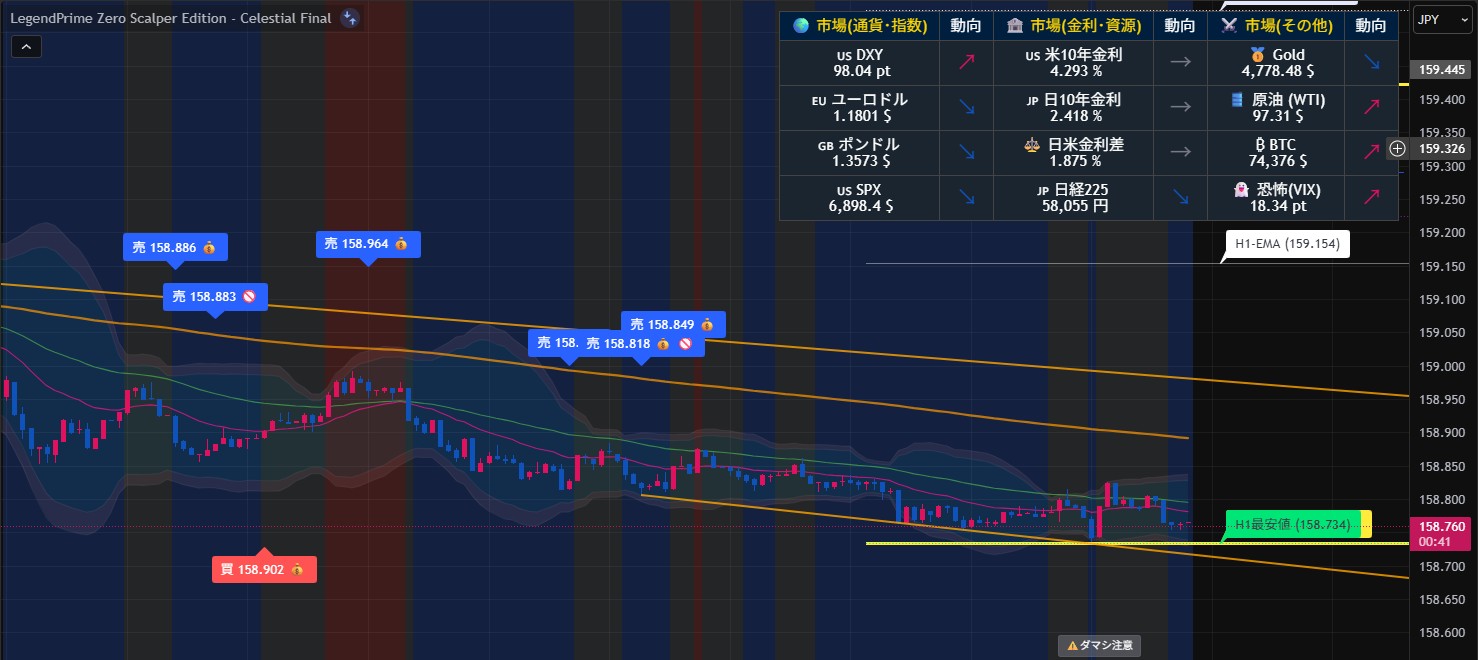Click the DXY upward trend arrow
The image size is (1478, 660).
click(966, 63)
